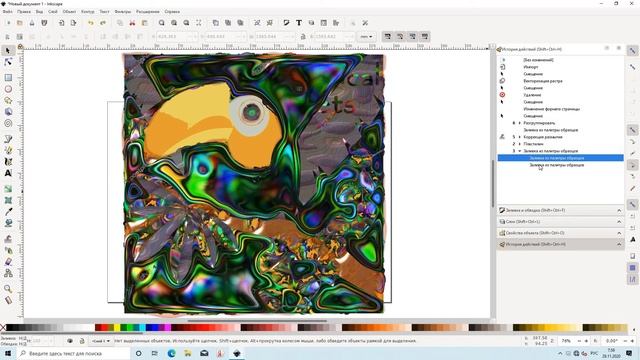Click the Export icon in toolbar

[73, 23]
